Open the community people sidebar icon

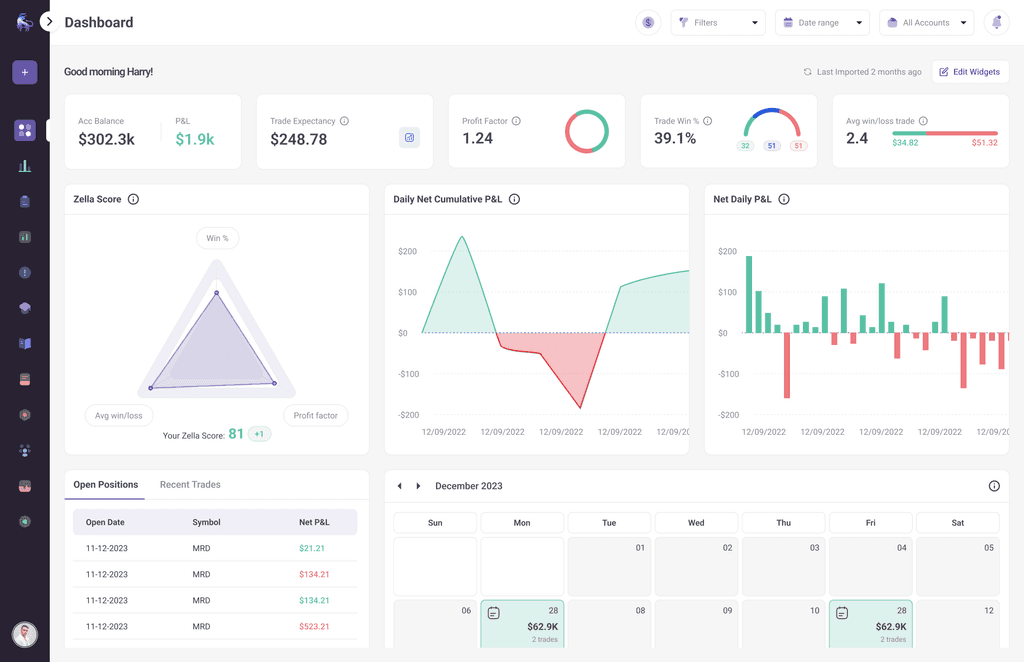click(25, 450)
